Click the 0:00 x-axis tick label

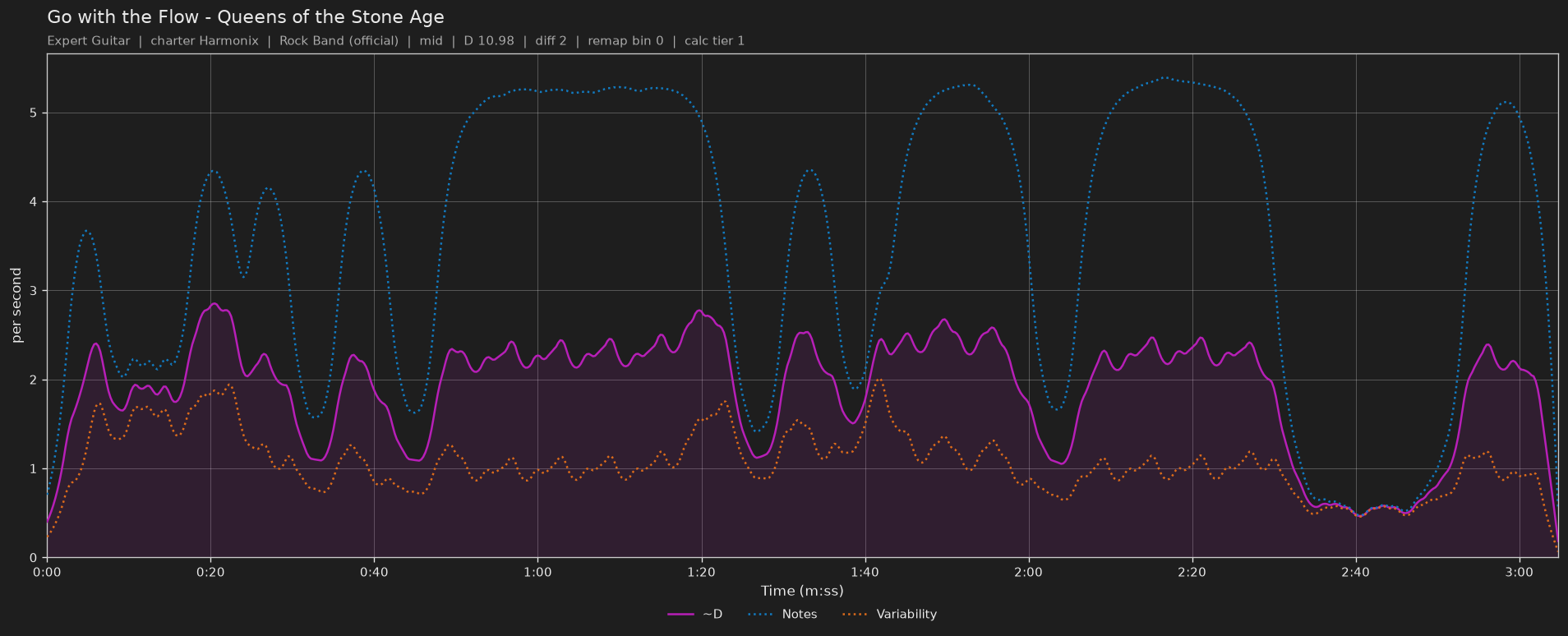[47, 573]
